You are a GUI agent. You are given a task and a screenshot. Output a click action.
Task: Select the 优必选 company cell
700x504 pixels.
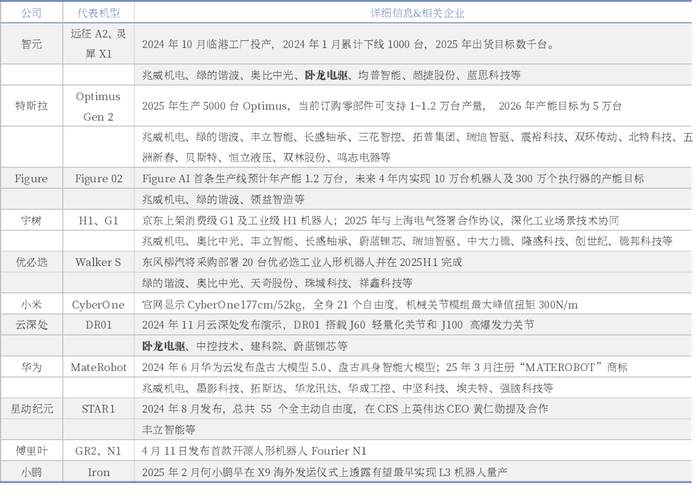point(31,262)
